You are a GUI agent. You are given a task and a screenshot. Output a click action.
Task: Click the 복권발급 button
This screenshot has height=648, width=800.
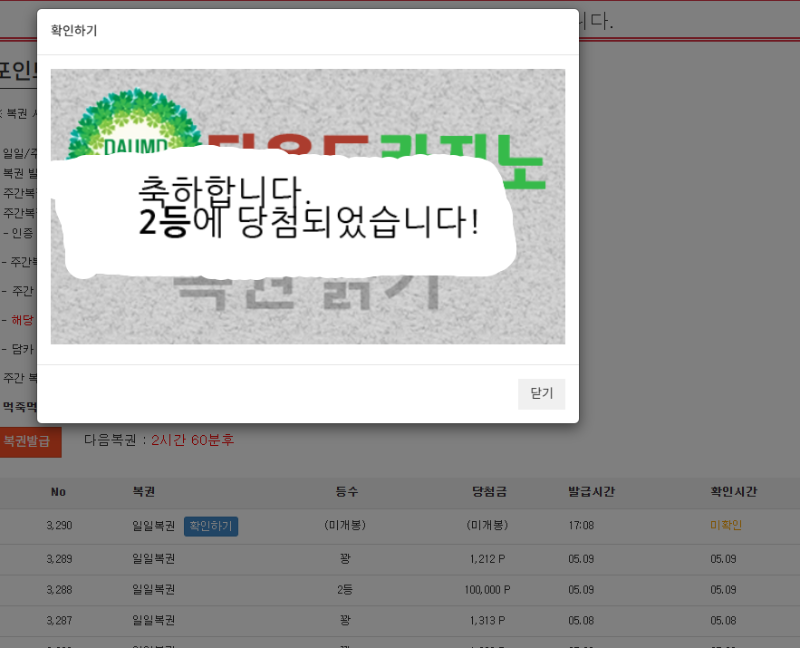click(x=30, y=441)
